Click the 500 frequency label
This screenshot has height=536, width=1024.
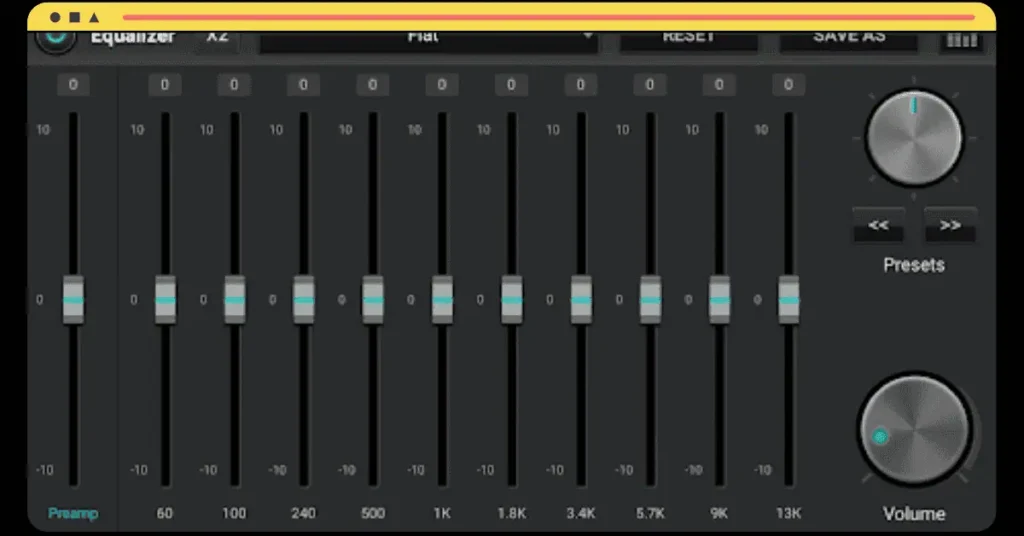coord(373,514)
